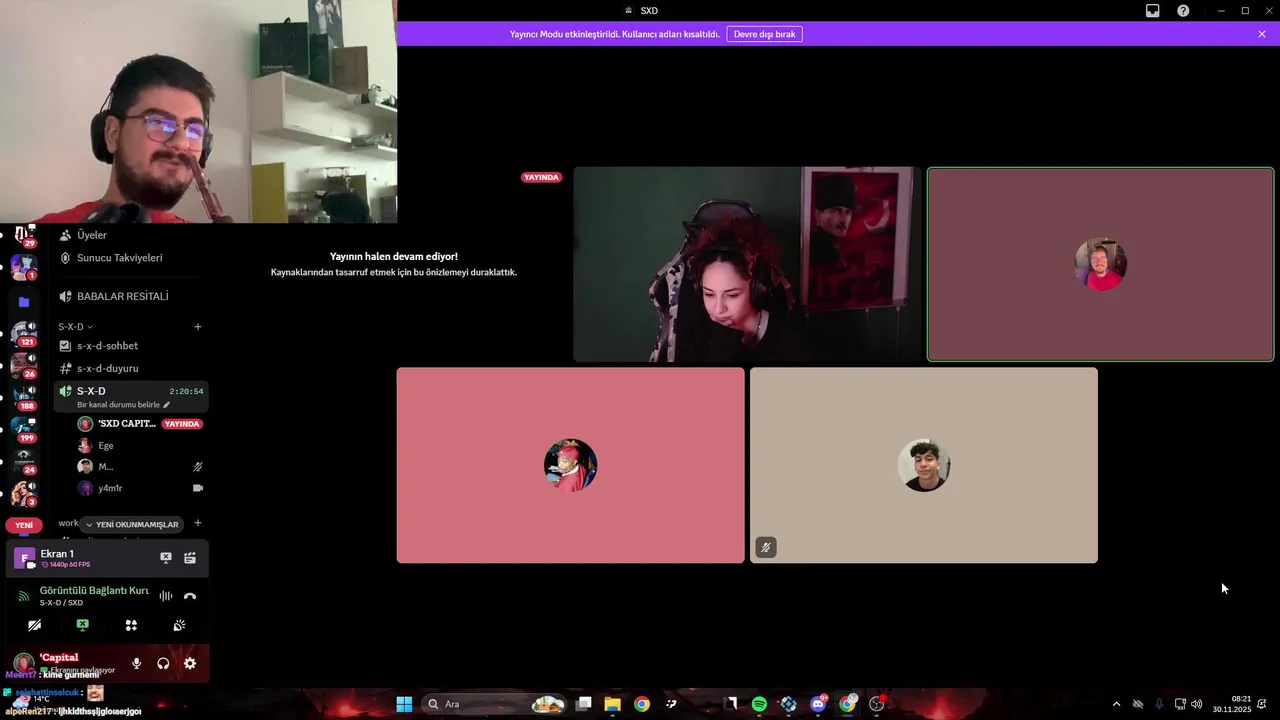Screen dimensions: 1280x720
Task: Click the YAYINDA badge in the voice user list
Action: pyautogui.click(x=182, y=424)
